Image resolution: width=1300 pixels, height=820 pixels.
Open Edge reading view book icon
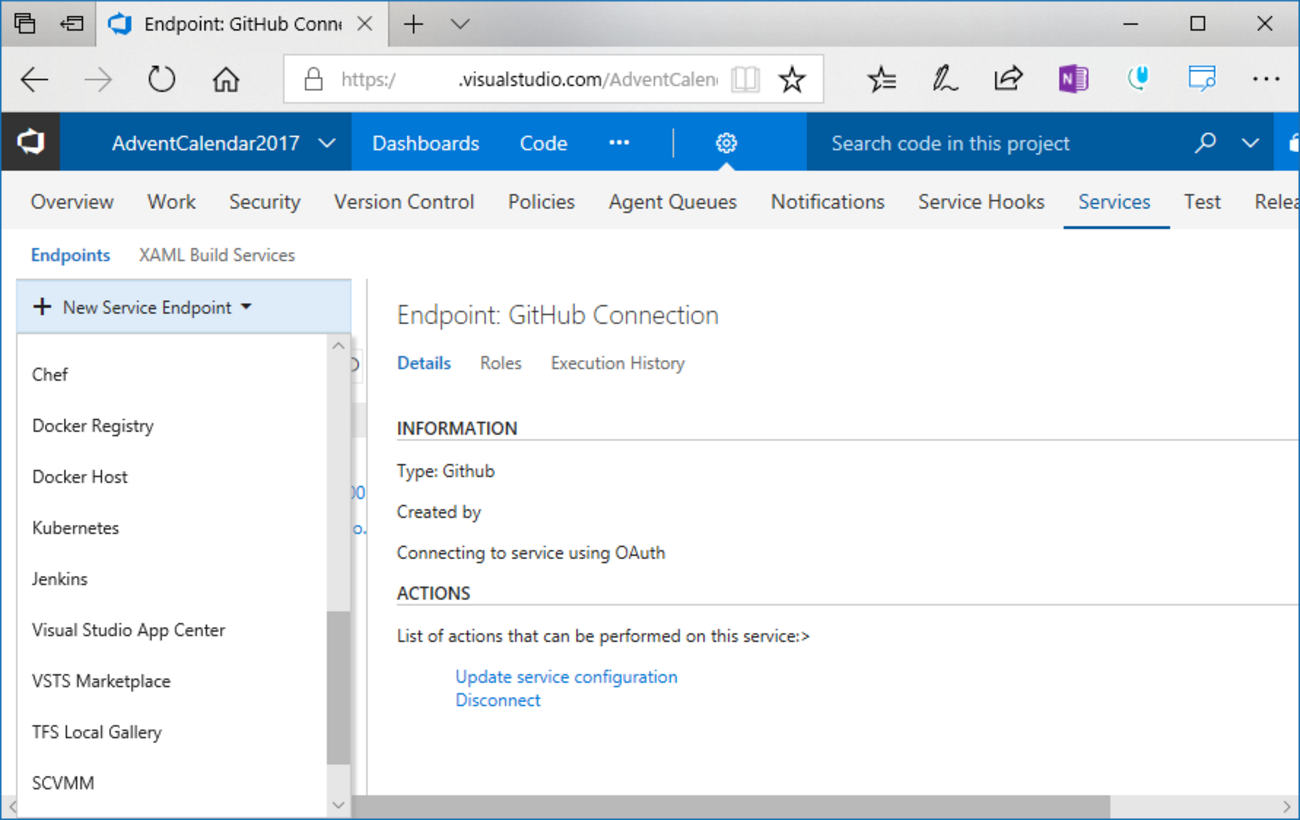click(745, 79)
